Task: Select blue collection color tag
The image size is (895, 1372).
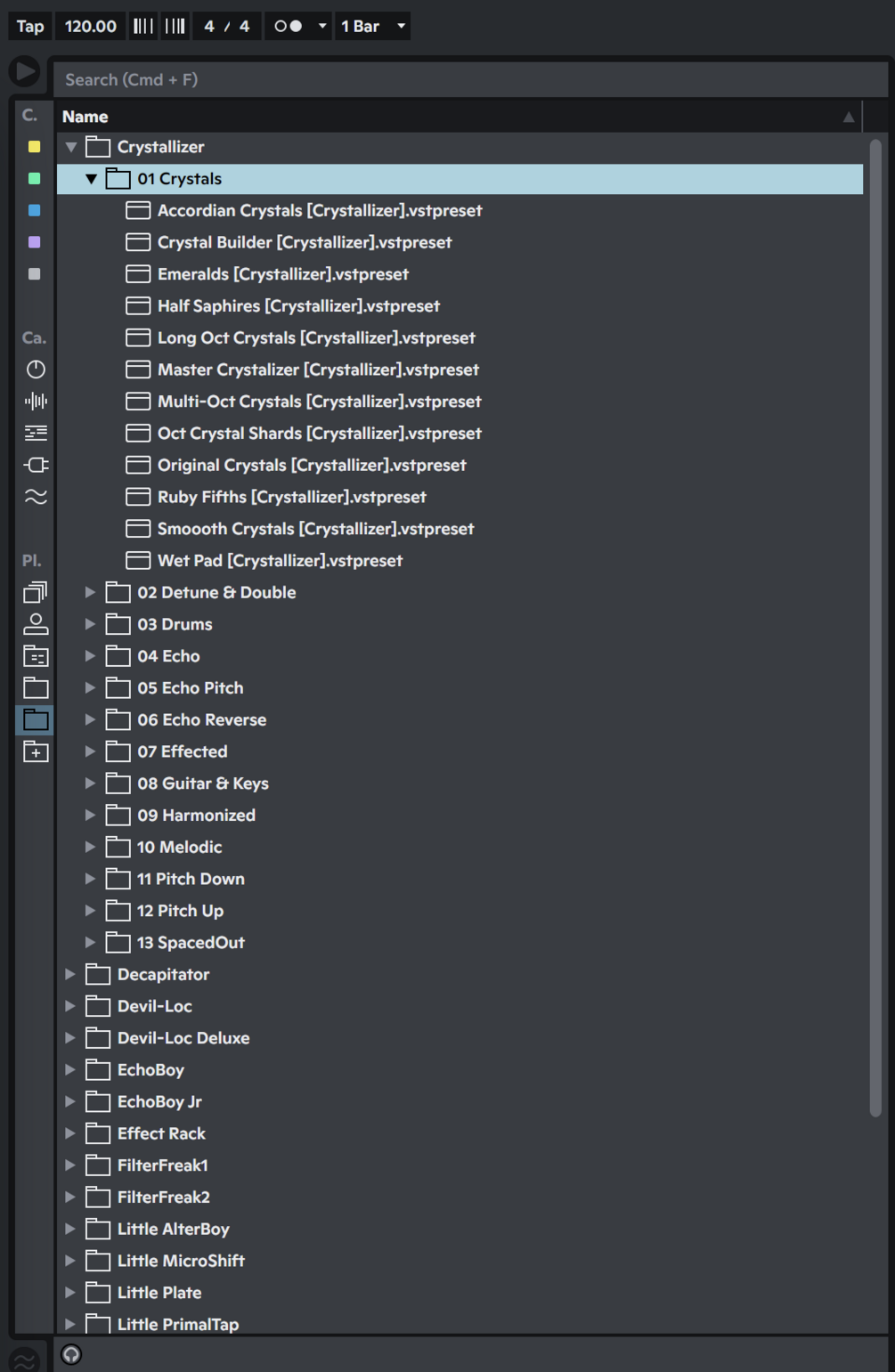Action: coord(35,210)
